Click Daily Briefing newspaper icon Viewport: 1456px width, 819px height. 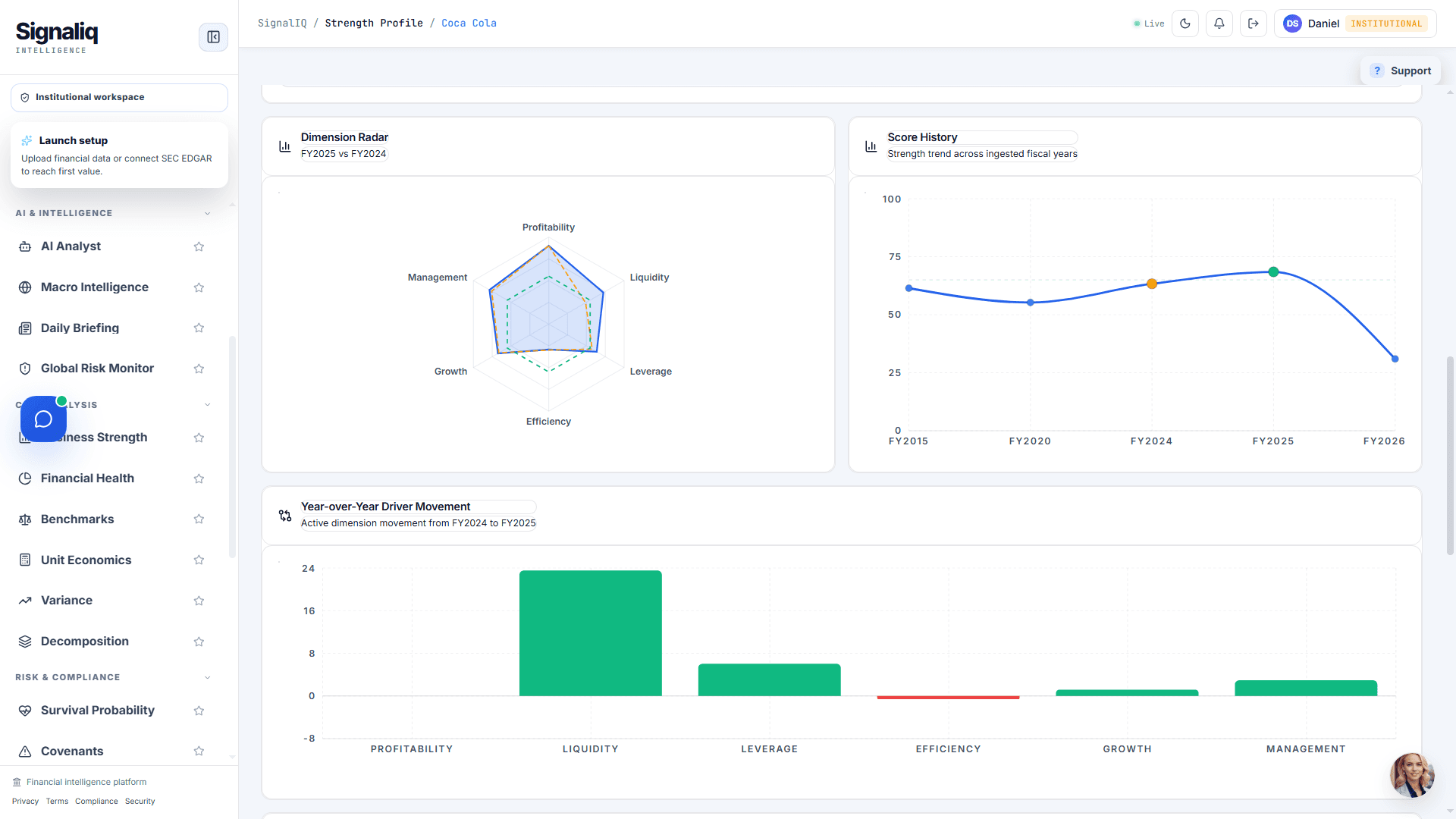[x=25, y=328]
